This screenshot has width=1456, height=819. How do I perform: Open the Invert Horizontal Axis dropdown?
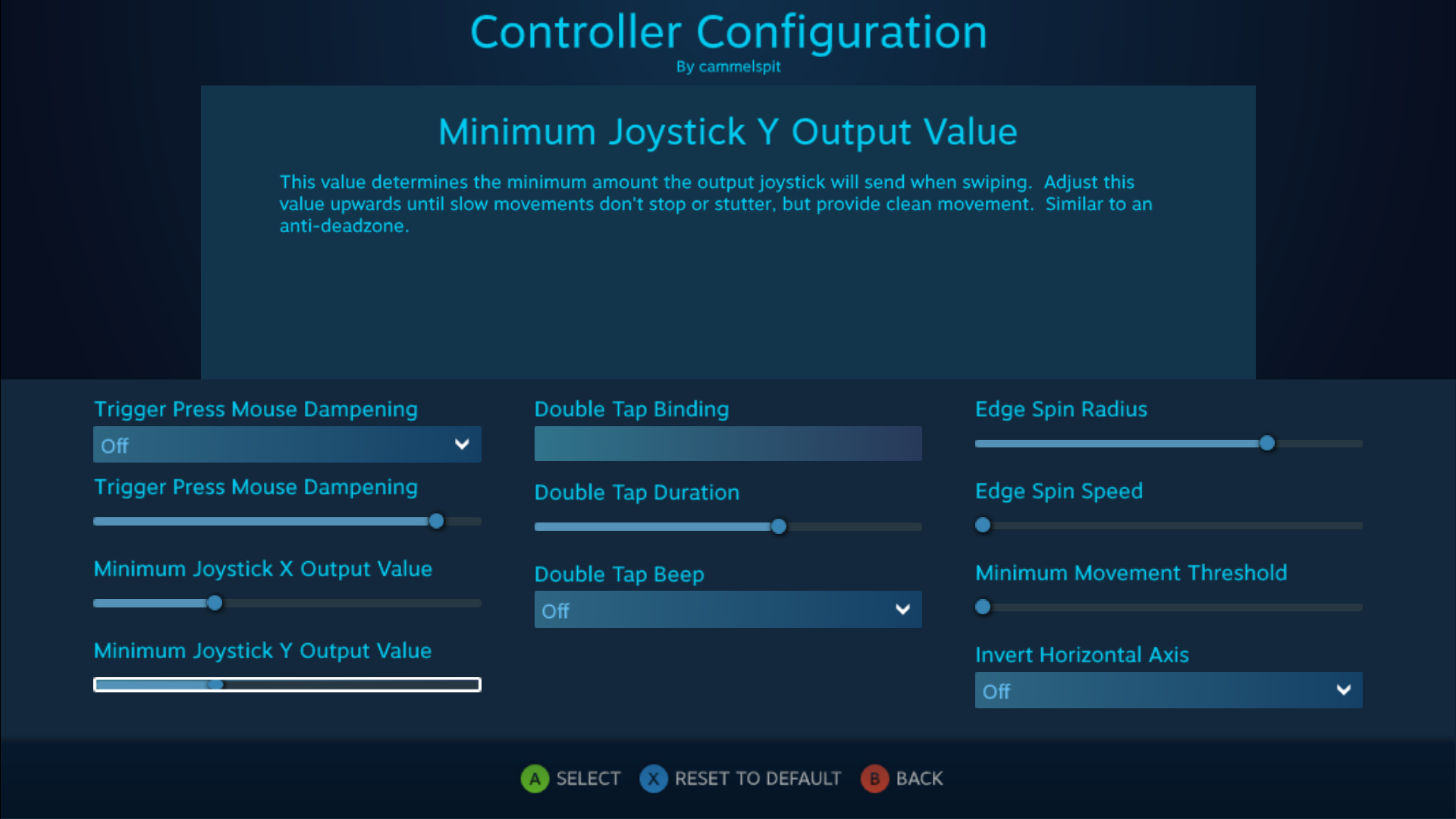[x=1168, y=691]
